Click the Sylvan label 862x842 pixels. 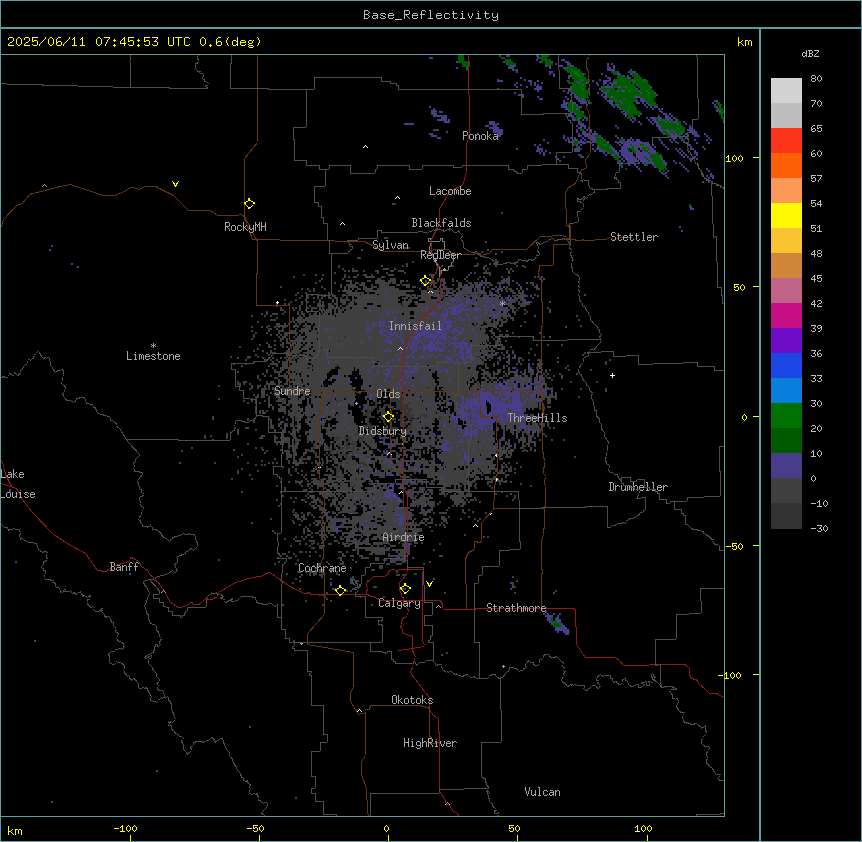tap(390, 245)
